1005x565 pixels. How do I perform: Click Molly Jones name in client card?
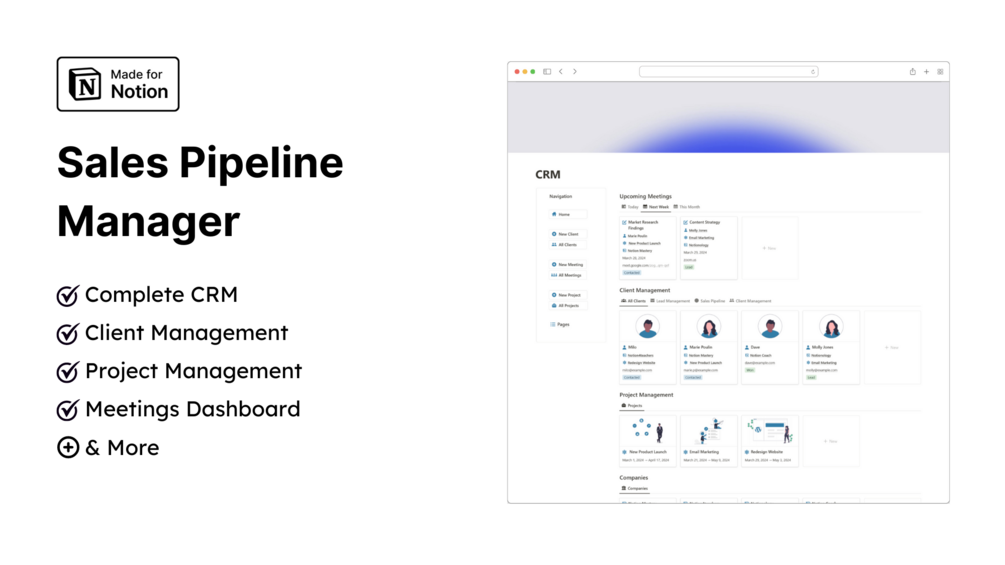pyautogui.click(x=822, y=347)
